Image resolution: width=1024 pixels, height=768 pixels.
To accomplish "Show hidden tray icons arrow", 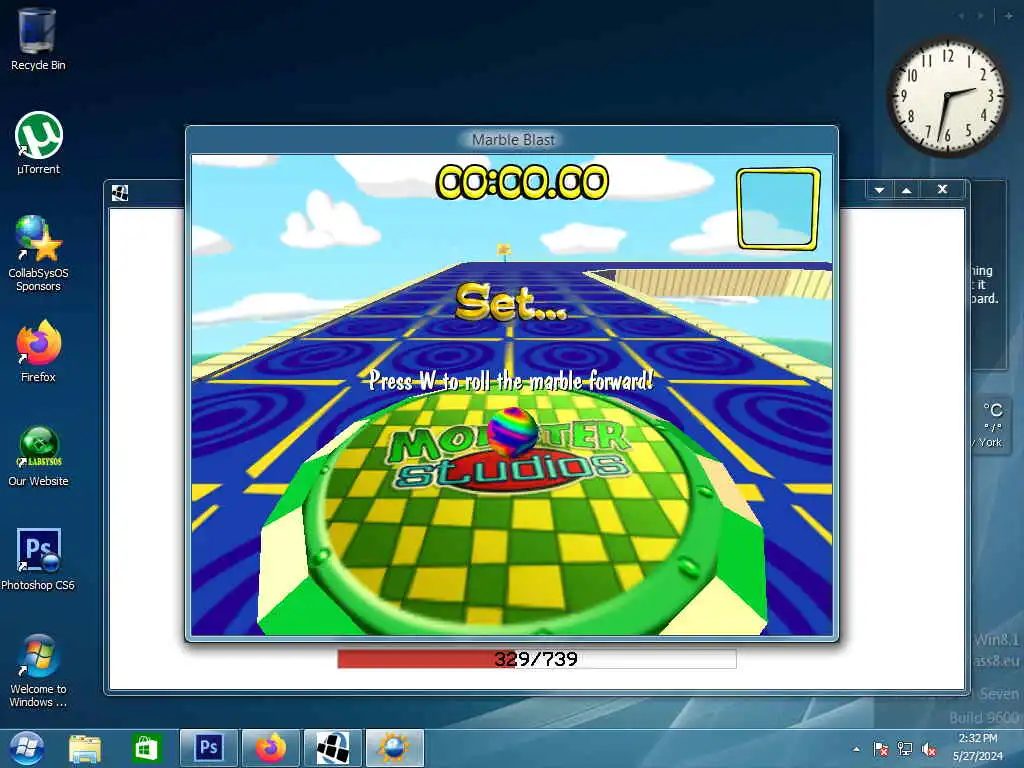I will (856, 749).
